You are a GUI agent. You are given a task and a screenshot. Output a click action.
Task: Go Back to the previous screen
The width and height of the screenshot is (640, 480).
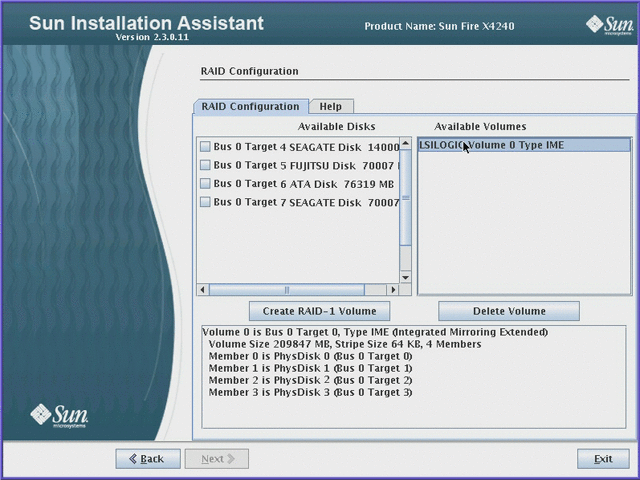click(148, 459)
